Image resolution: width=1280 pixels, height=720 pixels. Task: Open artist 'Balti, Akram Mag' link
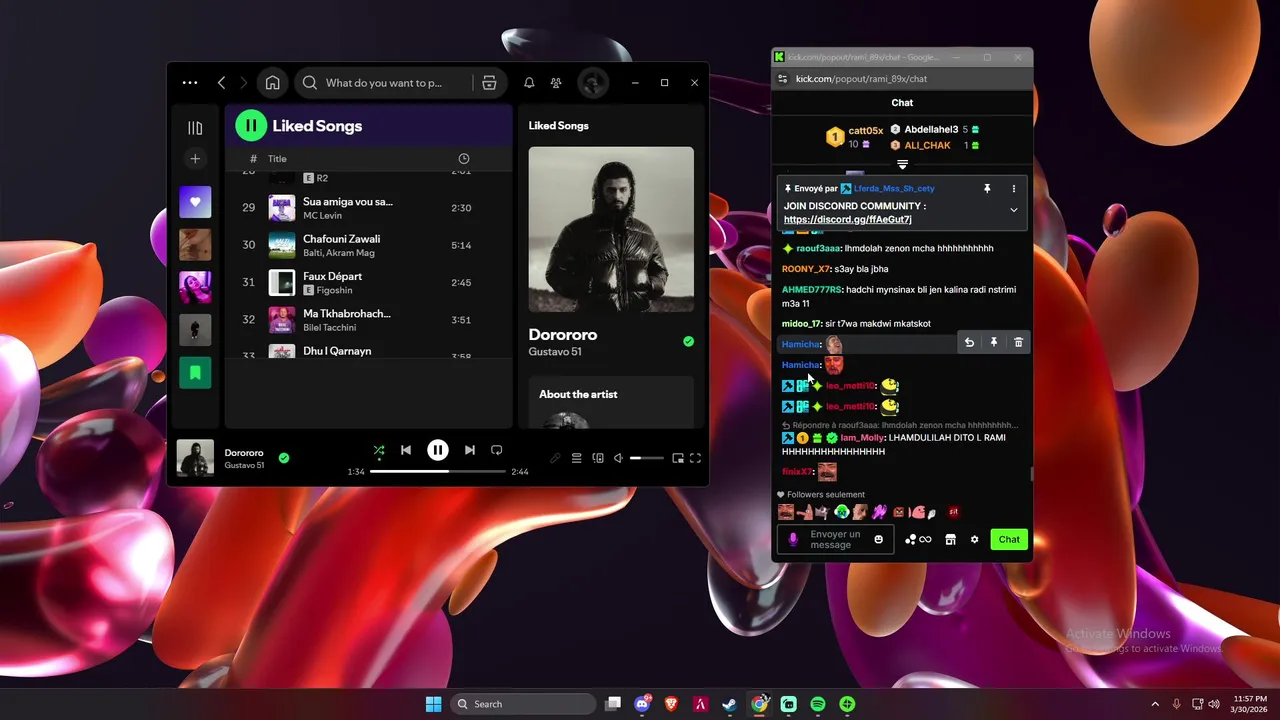click(341, 253)
